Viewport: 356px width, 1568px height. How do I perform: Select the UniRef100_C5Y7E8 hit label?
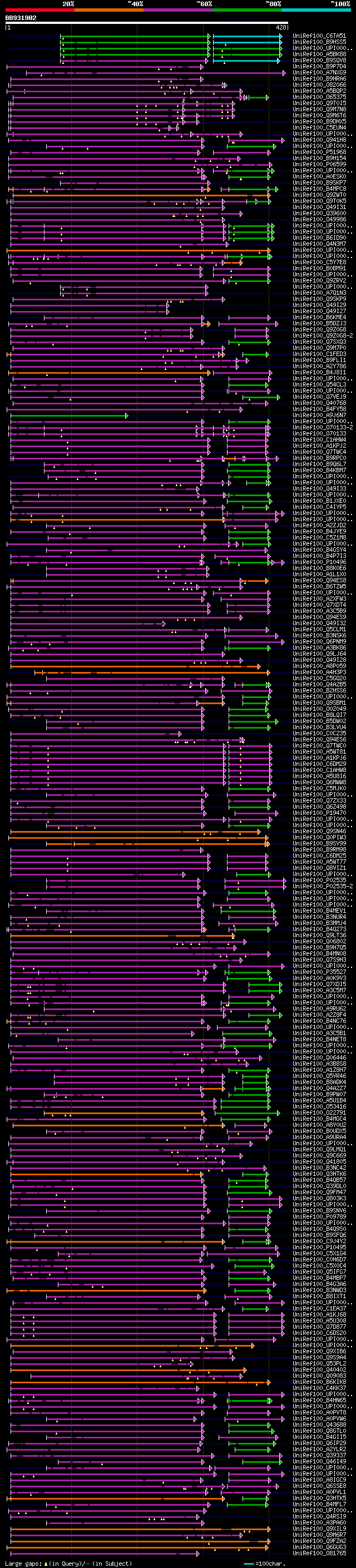[x=319, y=263]
